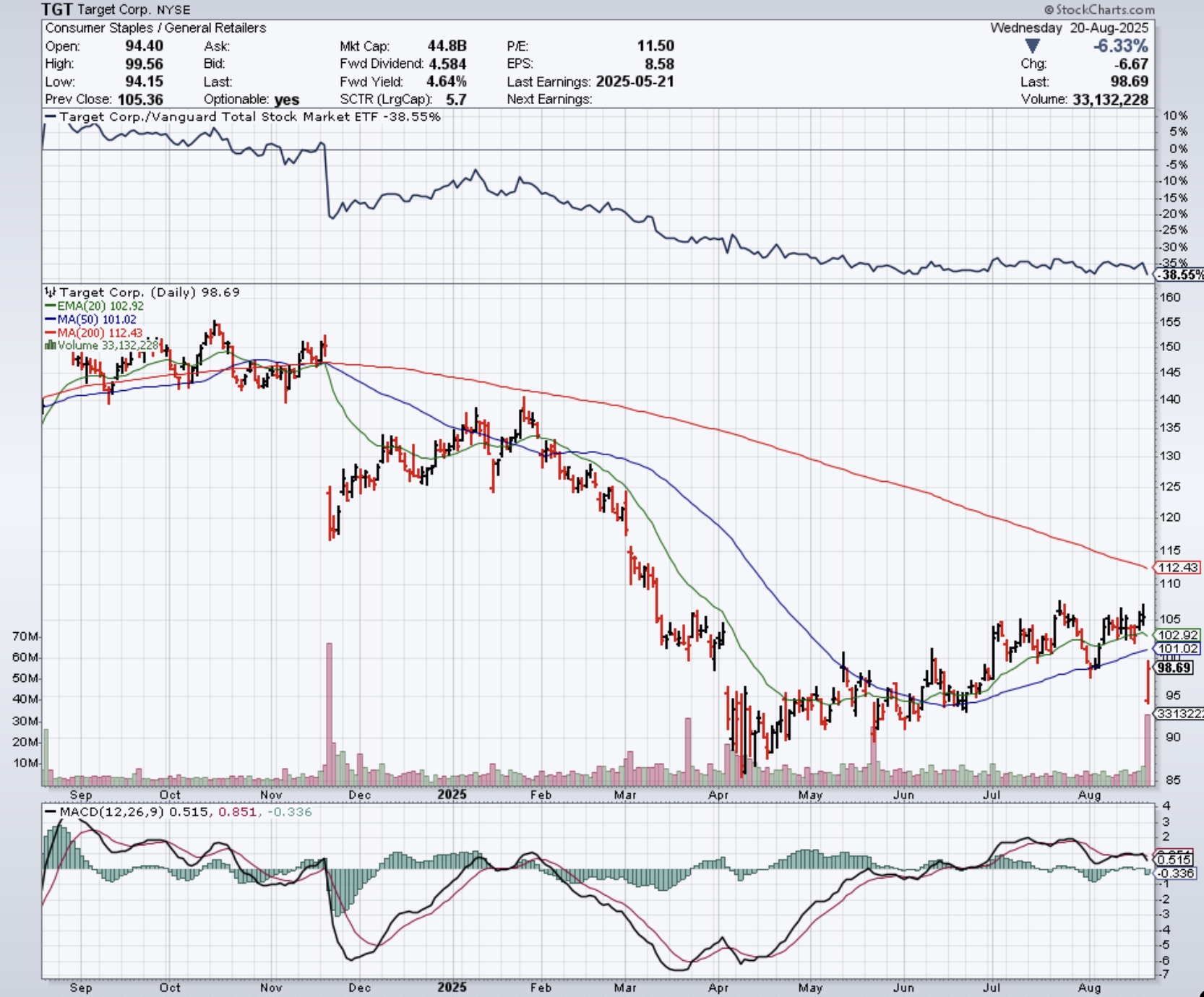Click 'Consumer Staples / General Retailers' sector label

point(155,28)
